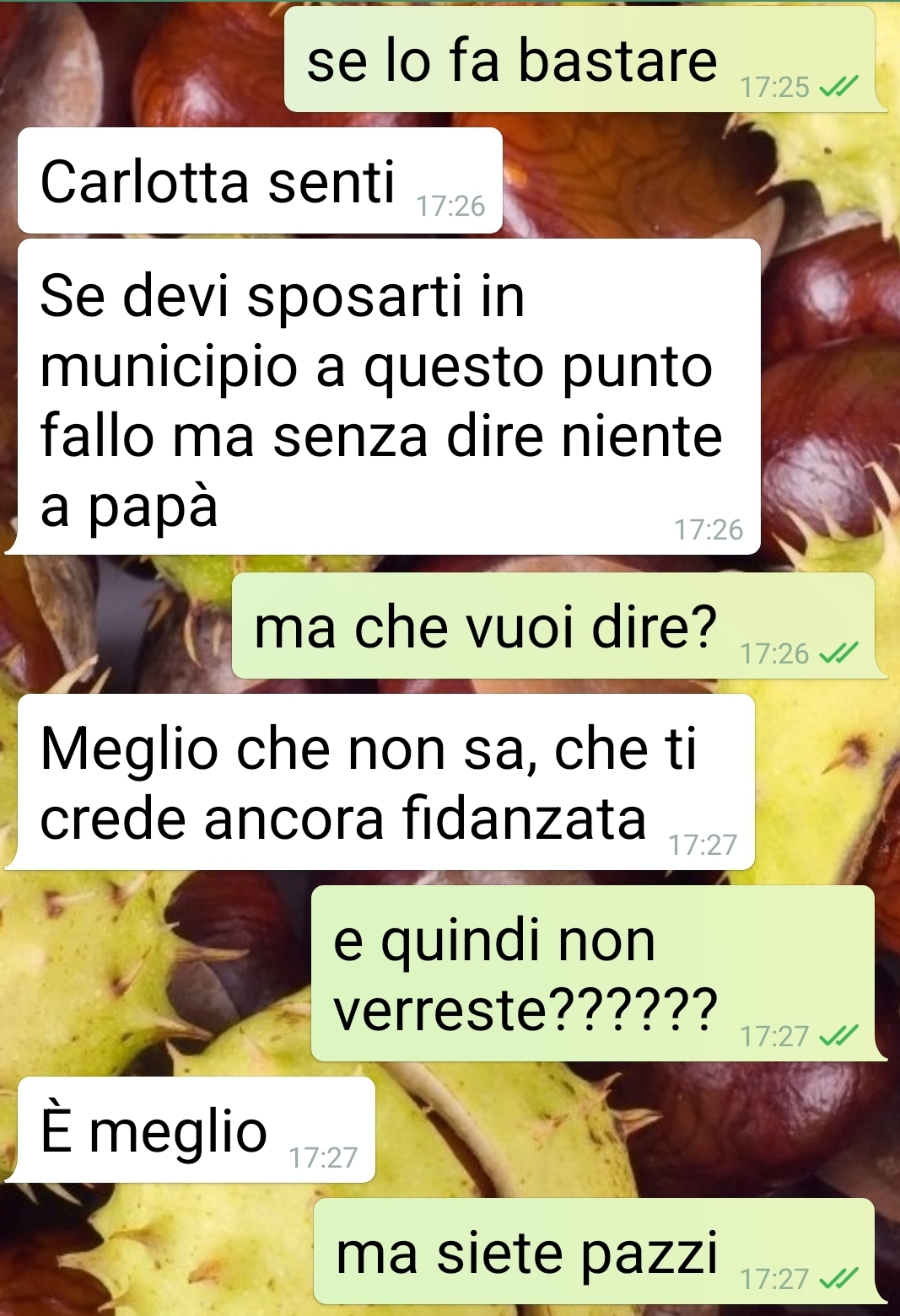Tap 17:27 timestamp beside 'È meglio'
The image size is (900, 1316).
coord(323,1158)
